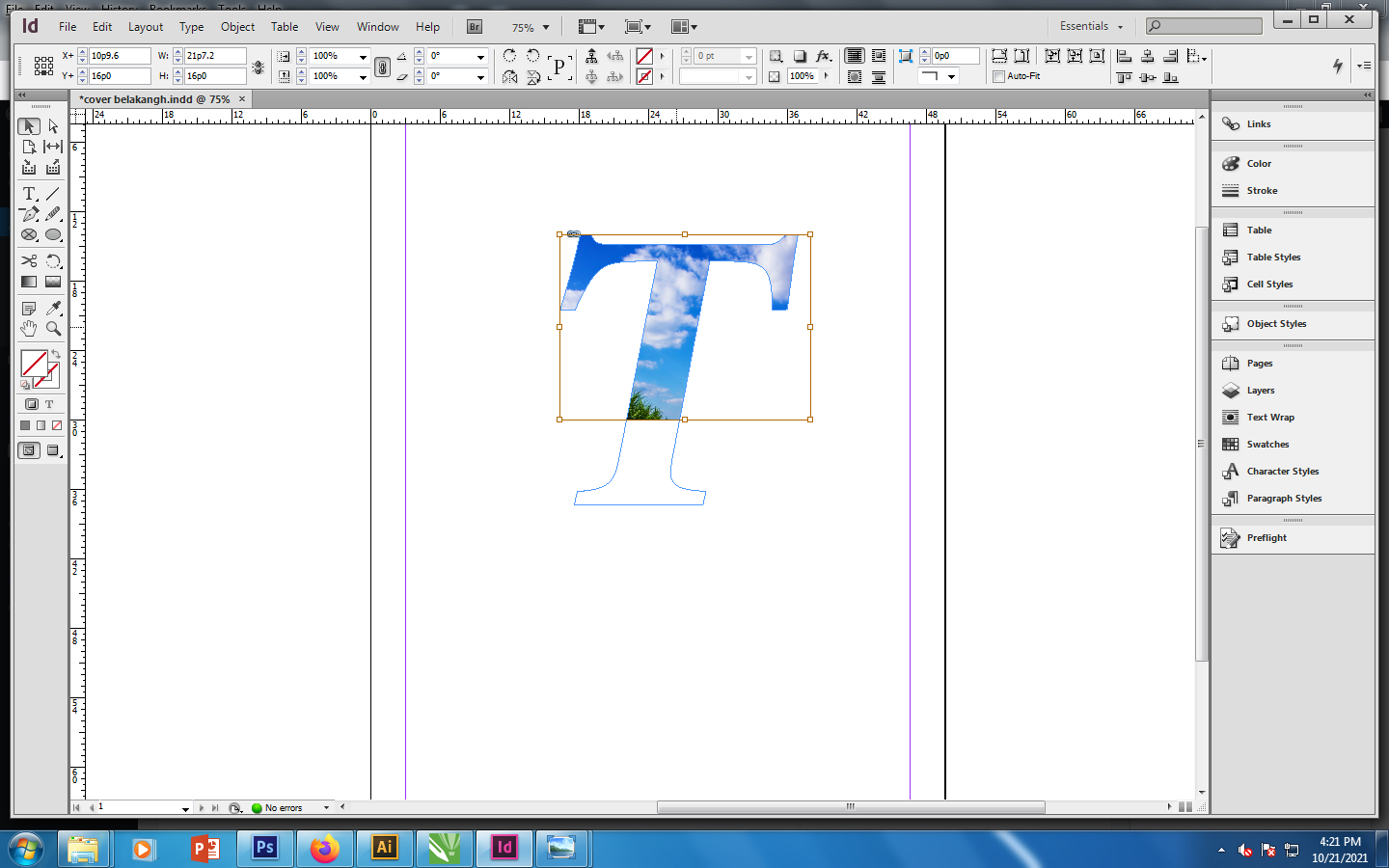Open the drop shadow effects (fx) button
This screenshot has height=868, width=1389.
pos(823,56)
